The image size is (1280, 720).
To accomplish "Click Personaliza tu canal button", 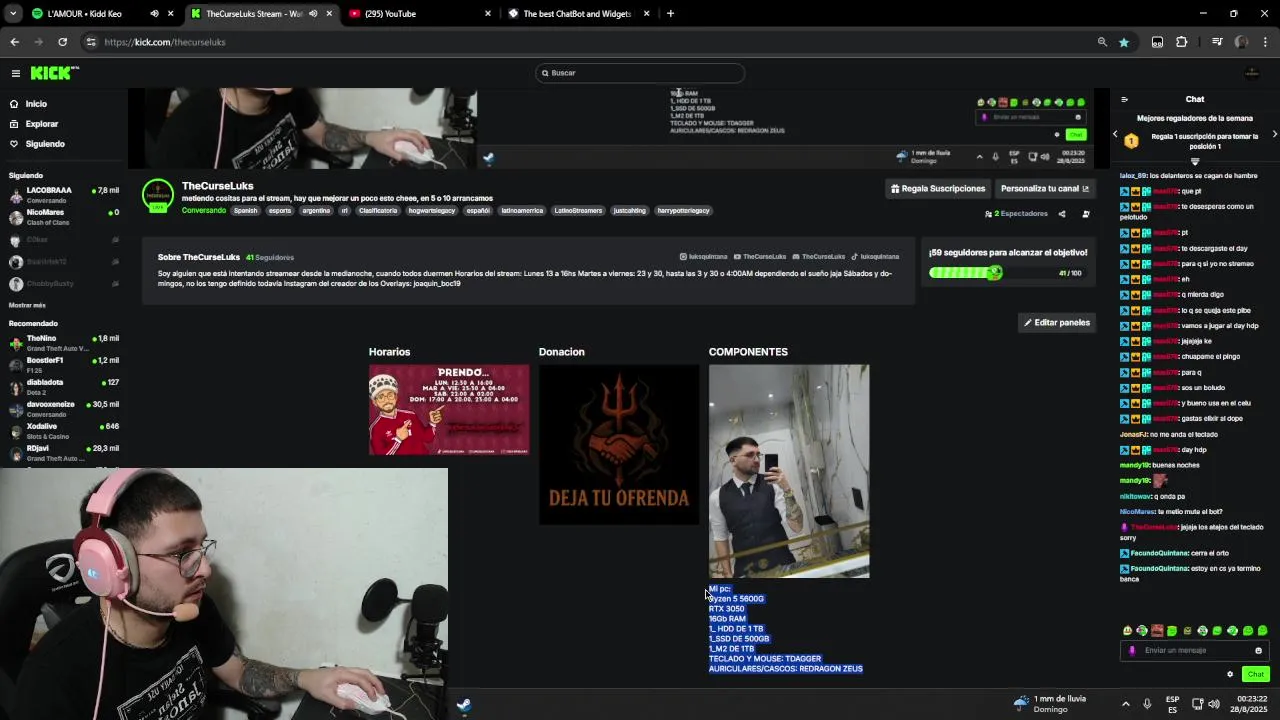I will (1045, 189).
